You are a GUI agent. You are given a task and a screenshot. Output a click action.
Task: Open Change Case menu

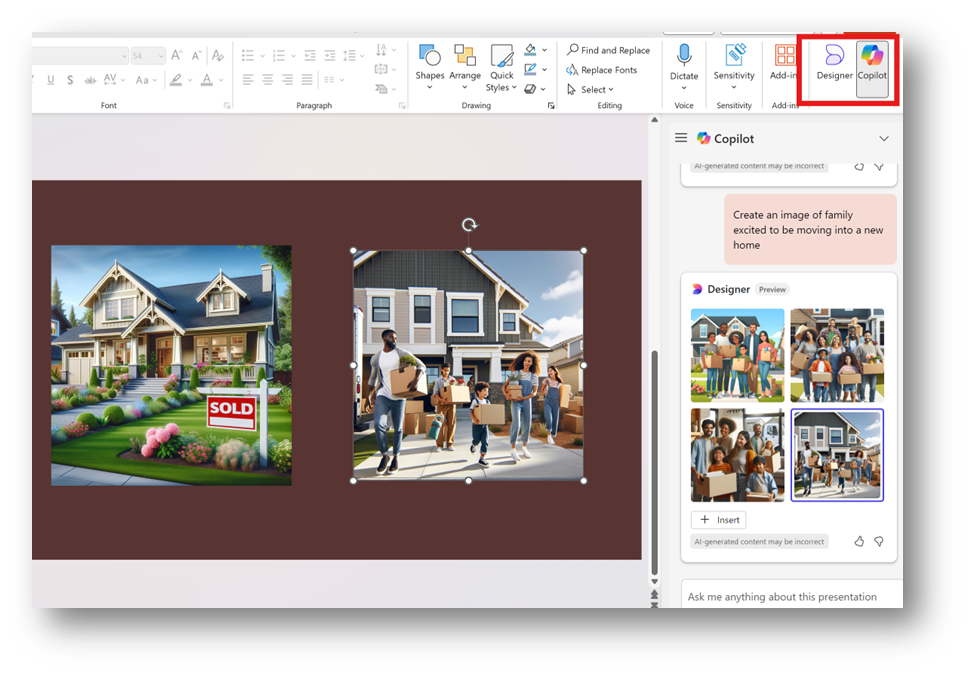146,80
